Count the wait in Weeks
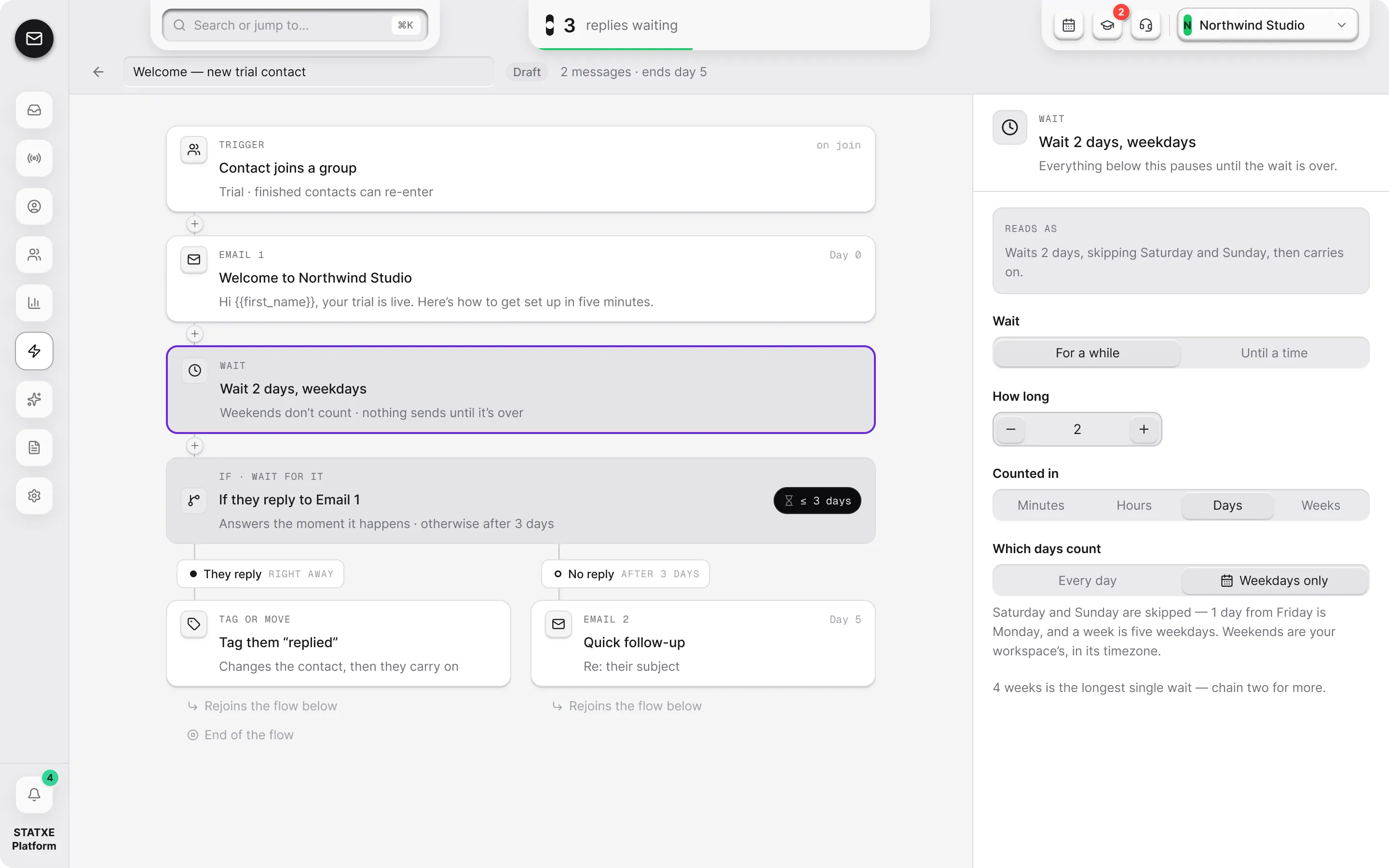 [x=1320, y=505]
